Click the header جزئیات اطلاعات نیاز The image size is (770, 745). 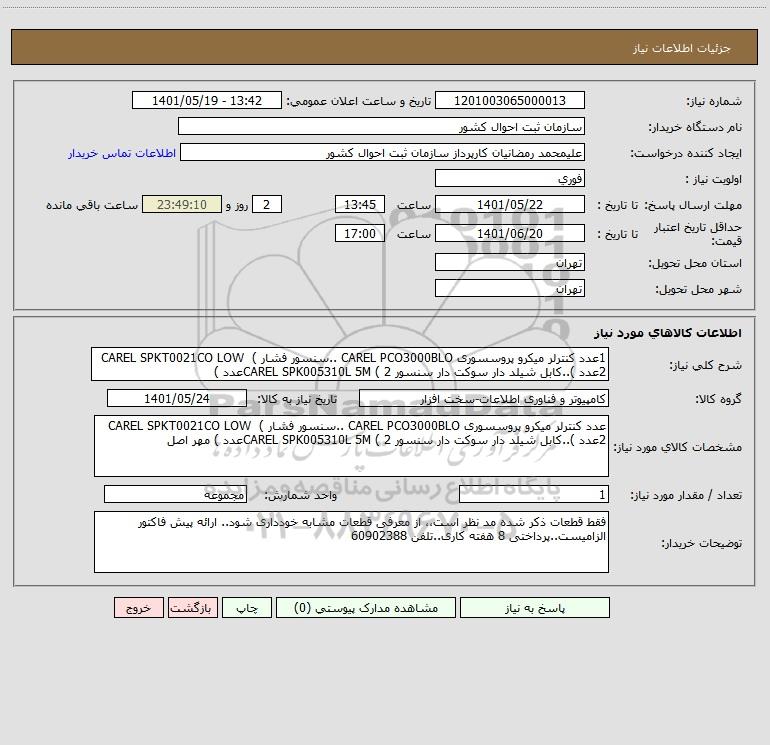pos(682,48)
